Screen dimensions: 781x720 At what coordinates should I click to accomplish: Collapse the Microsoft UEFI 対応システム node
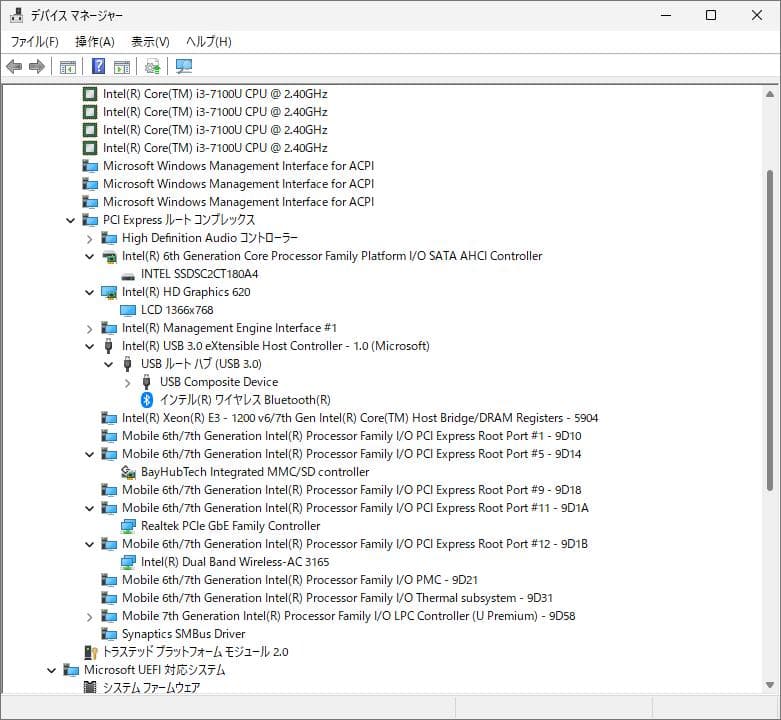[52, 670]
